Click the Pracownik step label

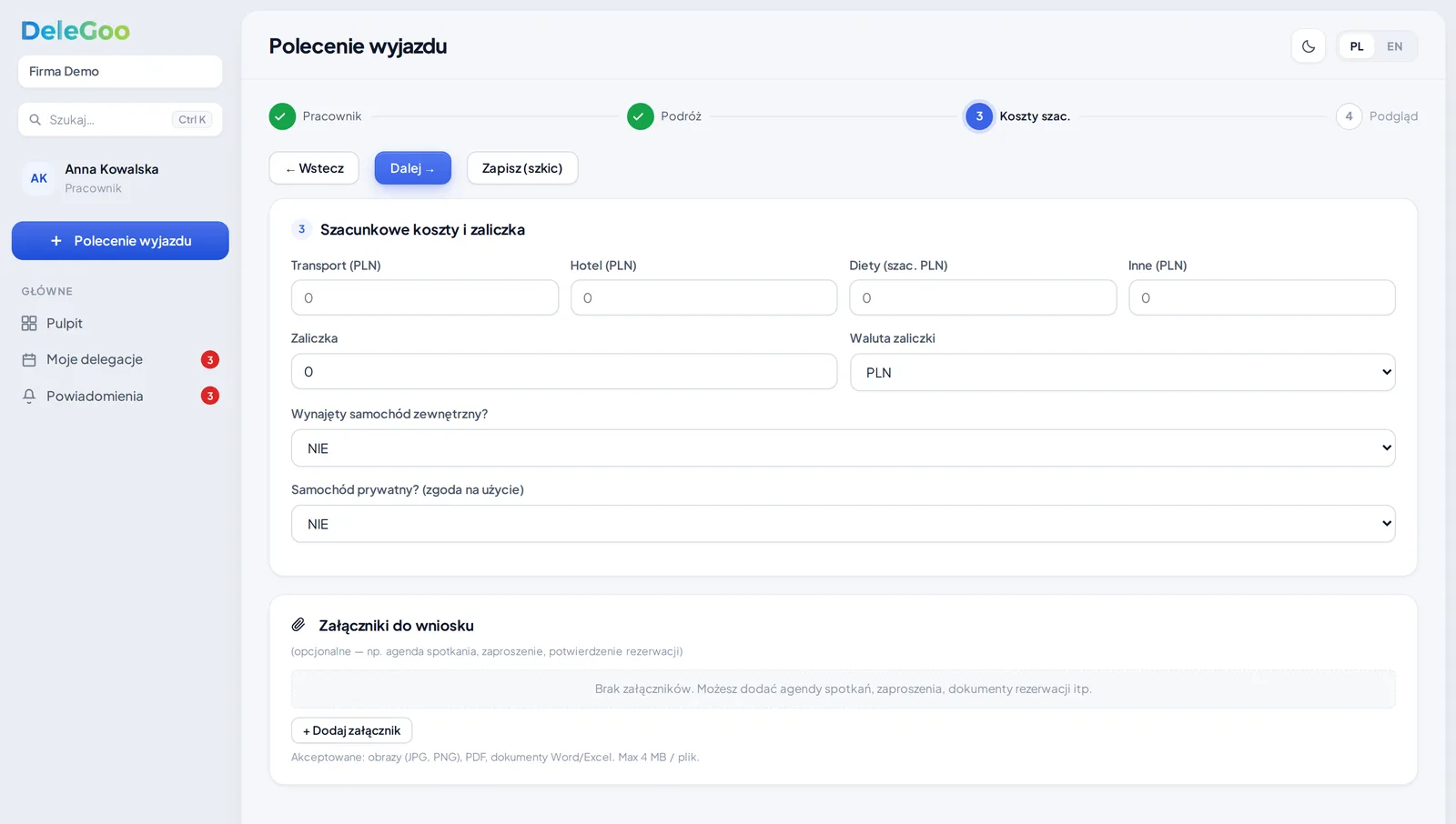coord(332,116)
